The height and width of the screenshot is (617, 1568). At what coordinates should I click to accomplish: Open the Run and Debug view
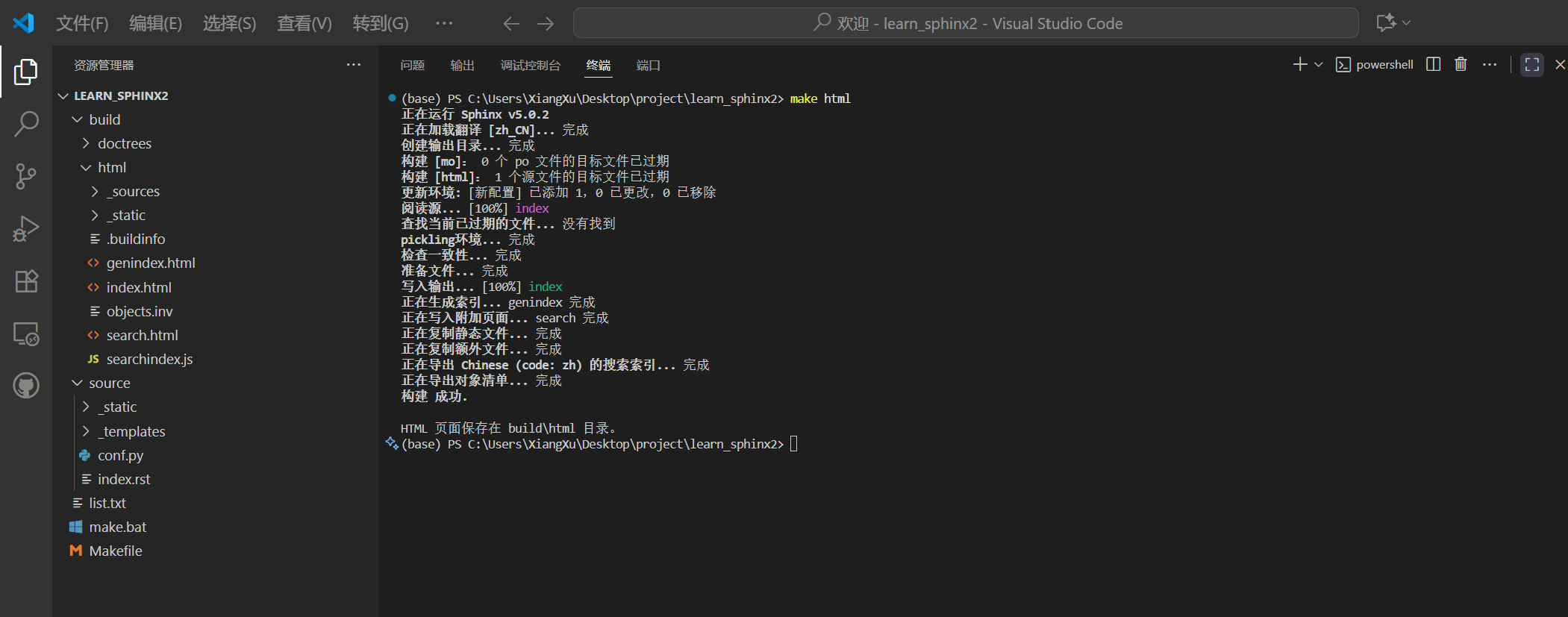(26, 229)
